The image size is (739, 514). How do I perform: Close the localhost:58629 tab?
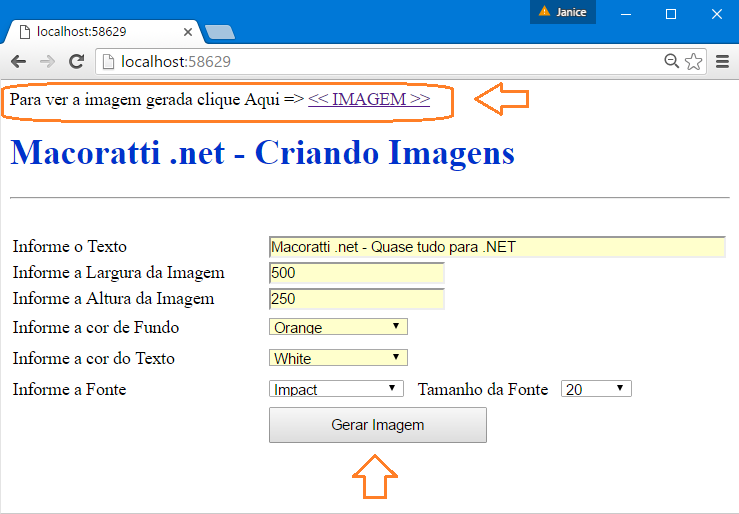188,32
